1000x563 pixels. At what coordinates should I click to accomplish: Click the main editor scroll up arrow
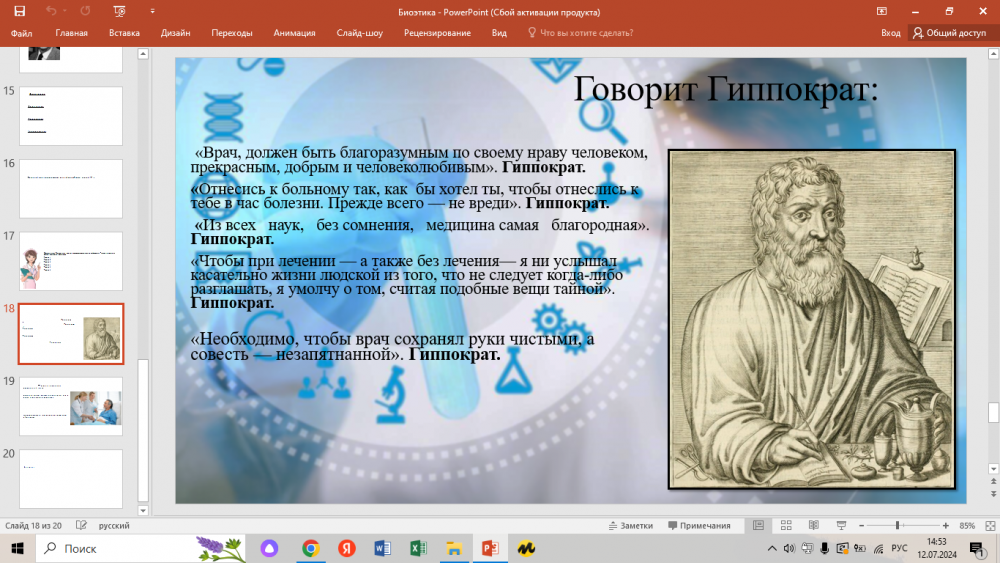coord(993,54)
